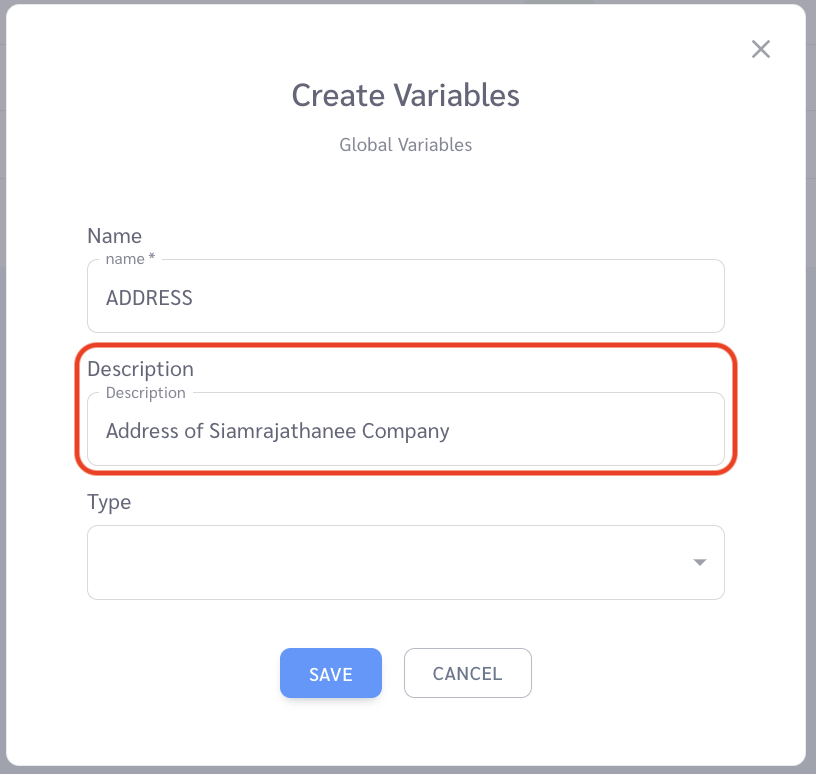
Task: Click the Name section label
Action: click(114, 236)
